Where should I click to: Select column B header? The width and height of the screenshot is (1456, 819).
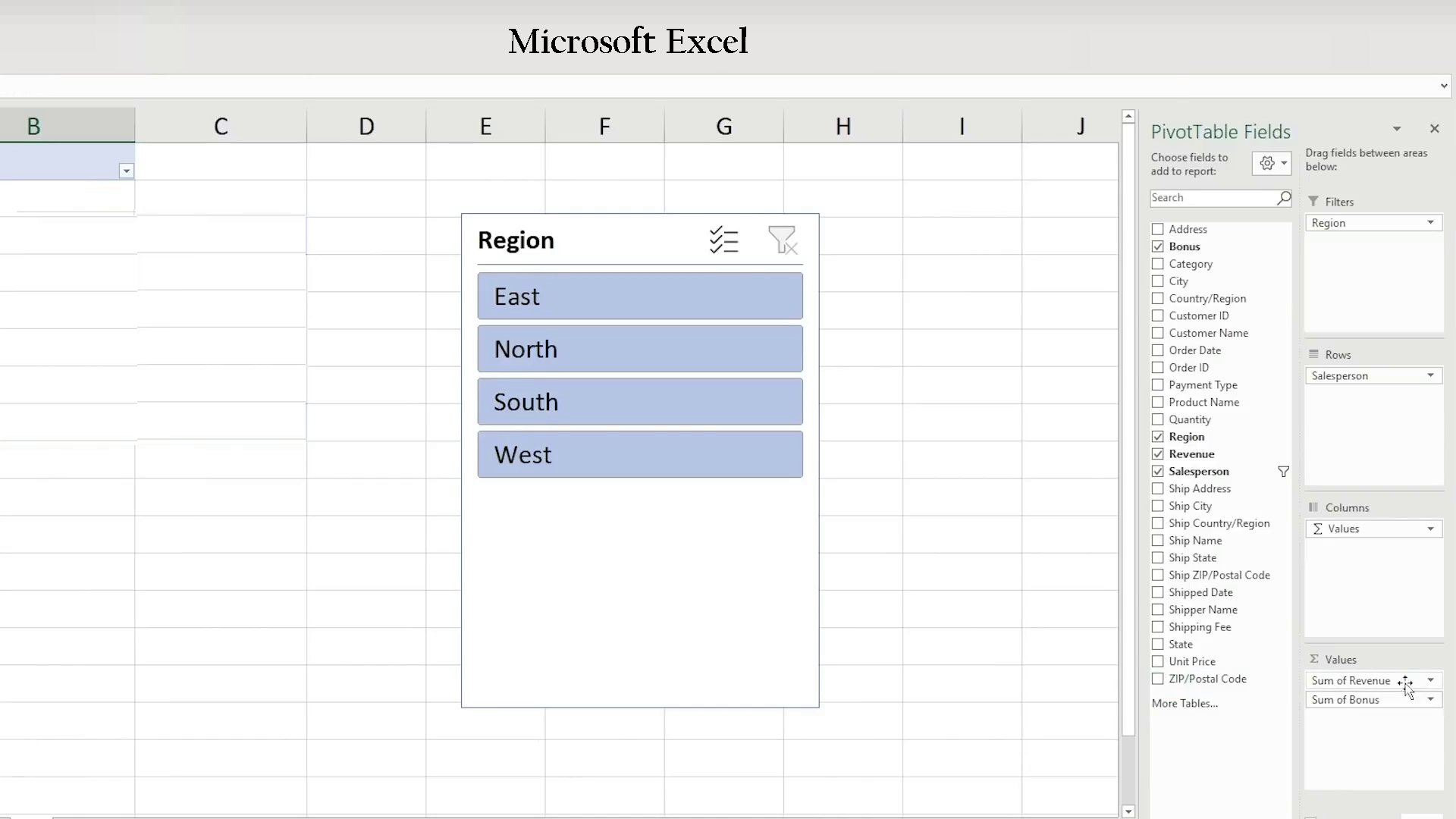click(x=67, y=126)
